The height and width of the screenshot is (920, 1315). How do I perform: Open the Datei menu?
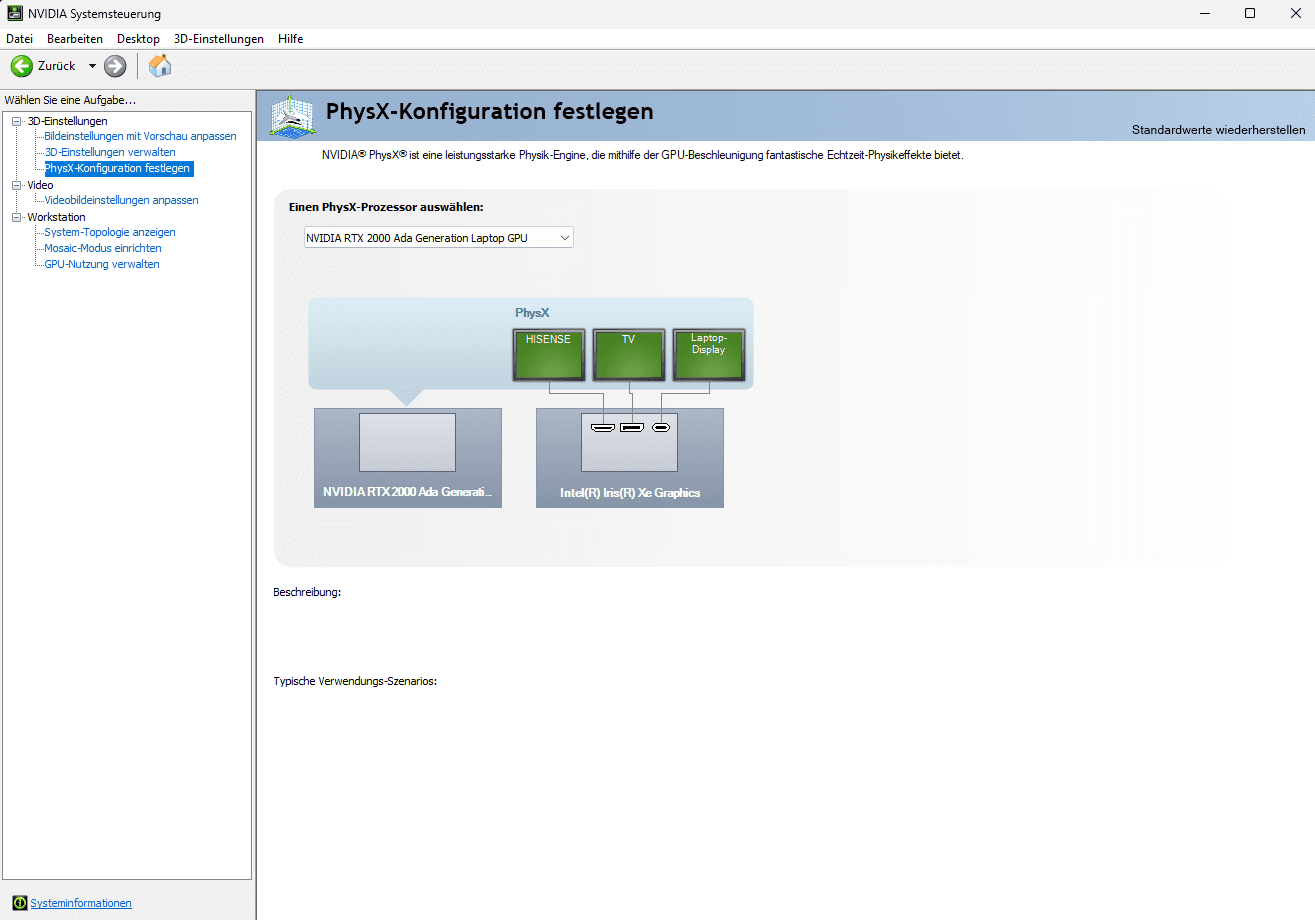pyautogui.click(x=20, y=39)
